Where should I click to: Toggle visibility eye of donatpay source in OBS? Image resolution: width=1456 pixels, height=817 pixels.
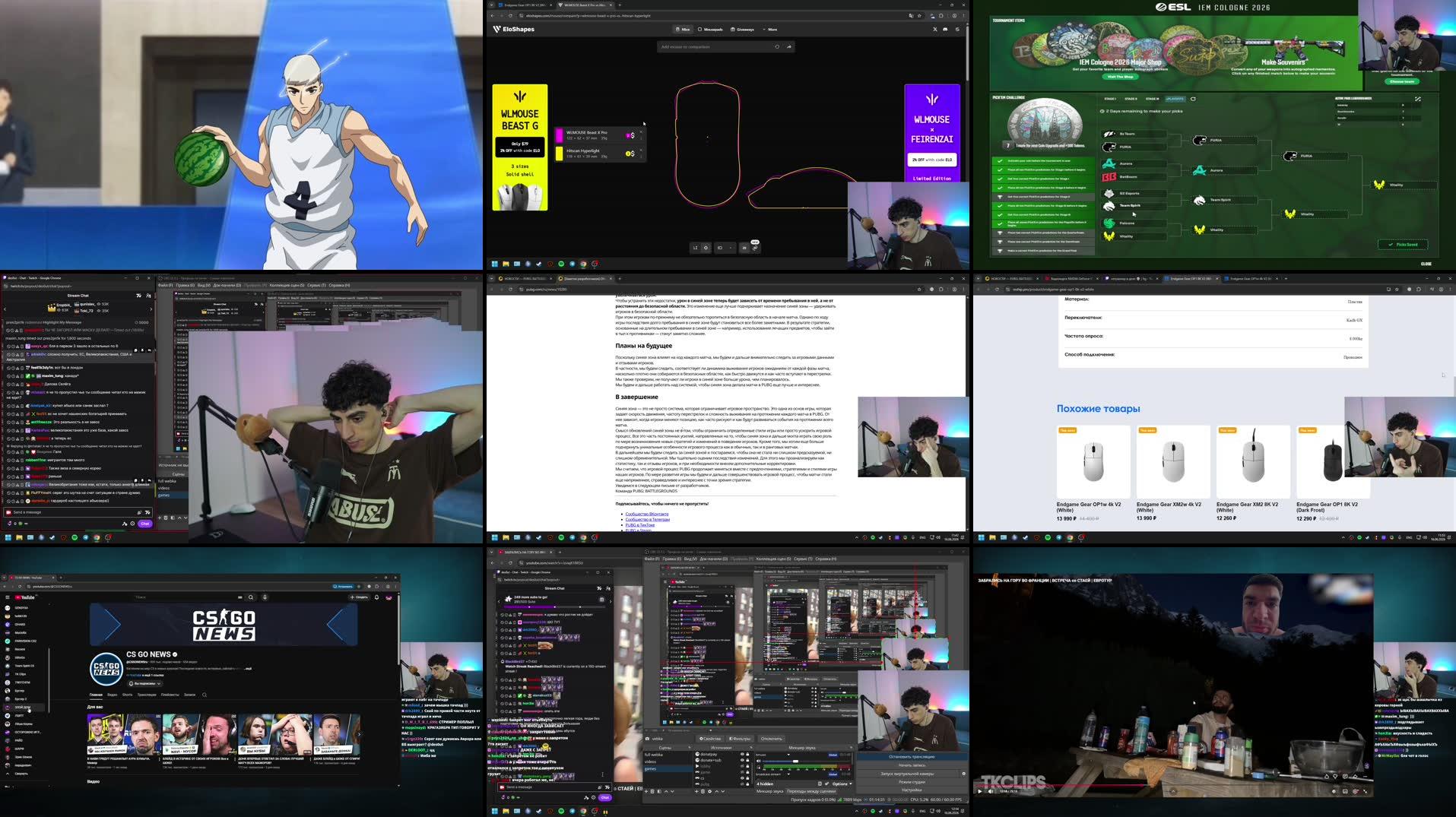[742, 754]
